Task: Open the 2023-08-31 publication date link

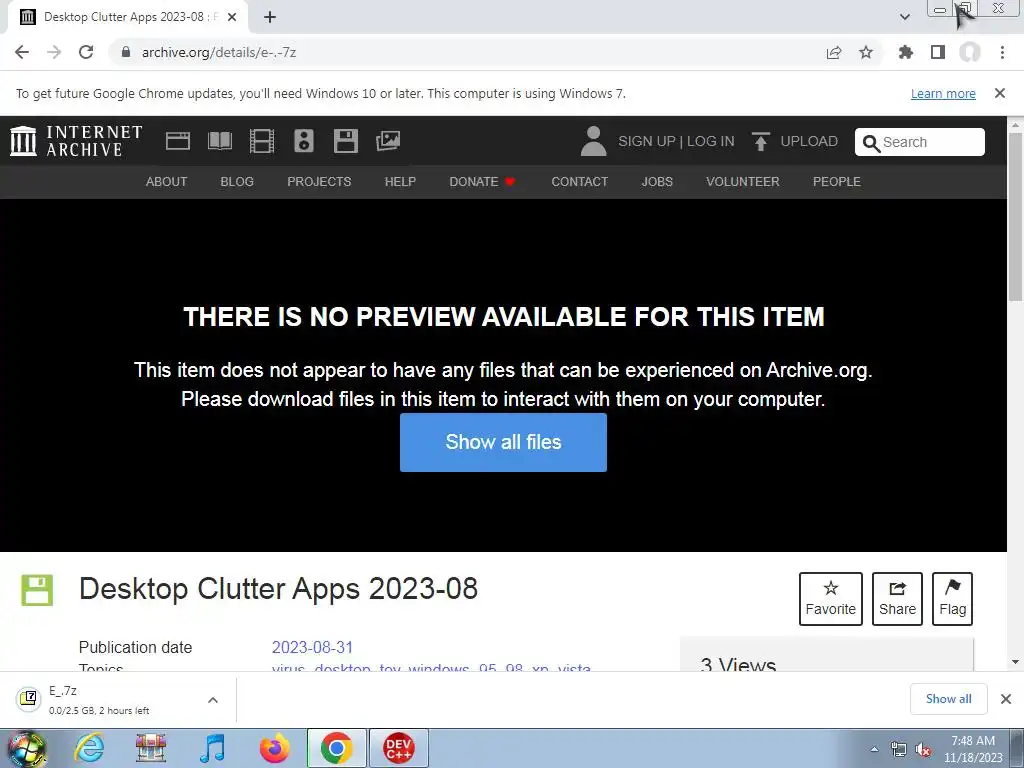Action: 312,647
